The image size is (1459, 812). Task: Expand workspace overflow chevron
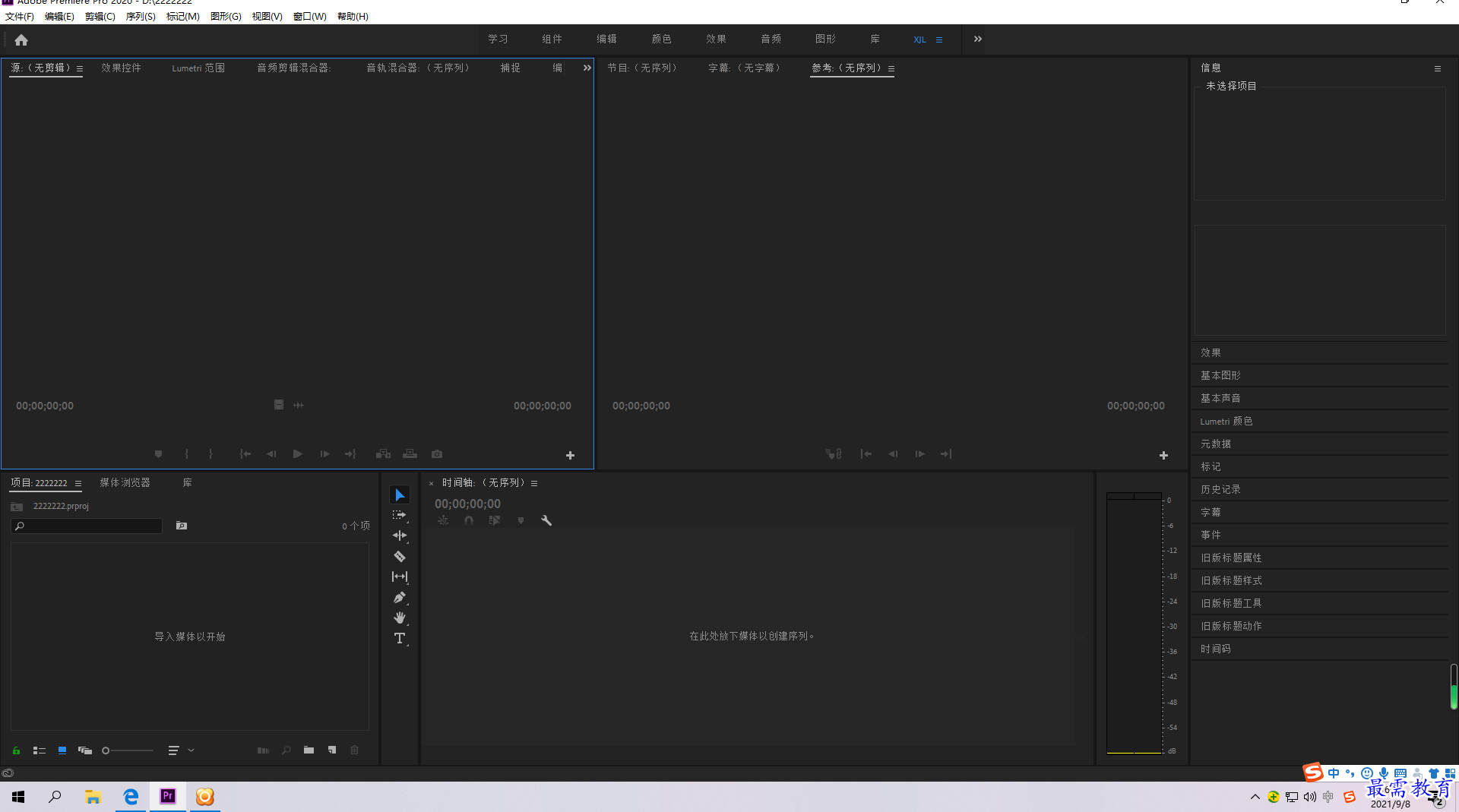pyautogui.click(x=978, y=39)
